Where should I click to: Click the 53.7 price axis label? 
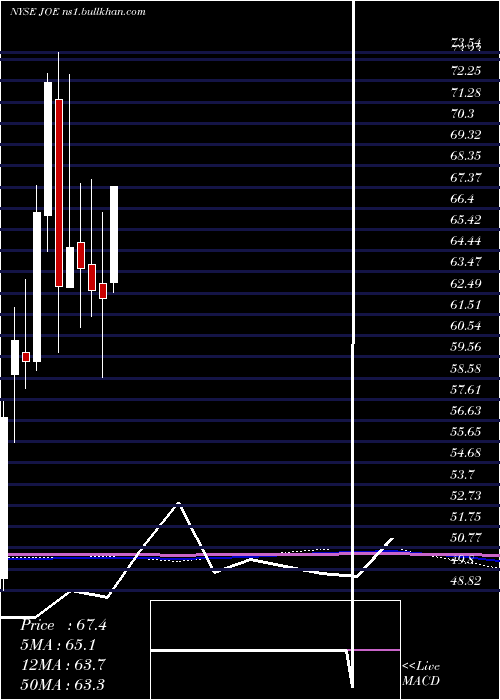pyautogui.click(x=462, y=474)
